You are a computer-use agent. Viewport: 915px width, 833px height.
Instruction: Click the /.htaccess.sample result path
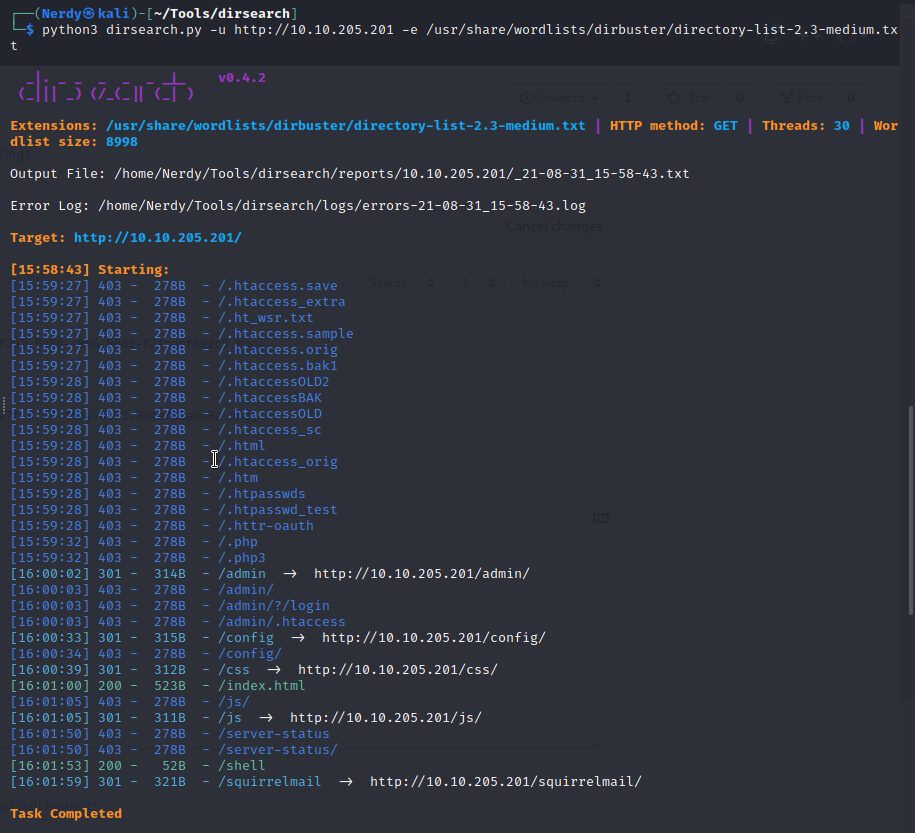[x=286, y=333]
